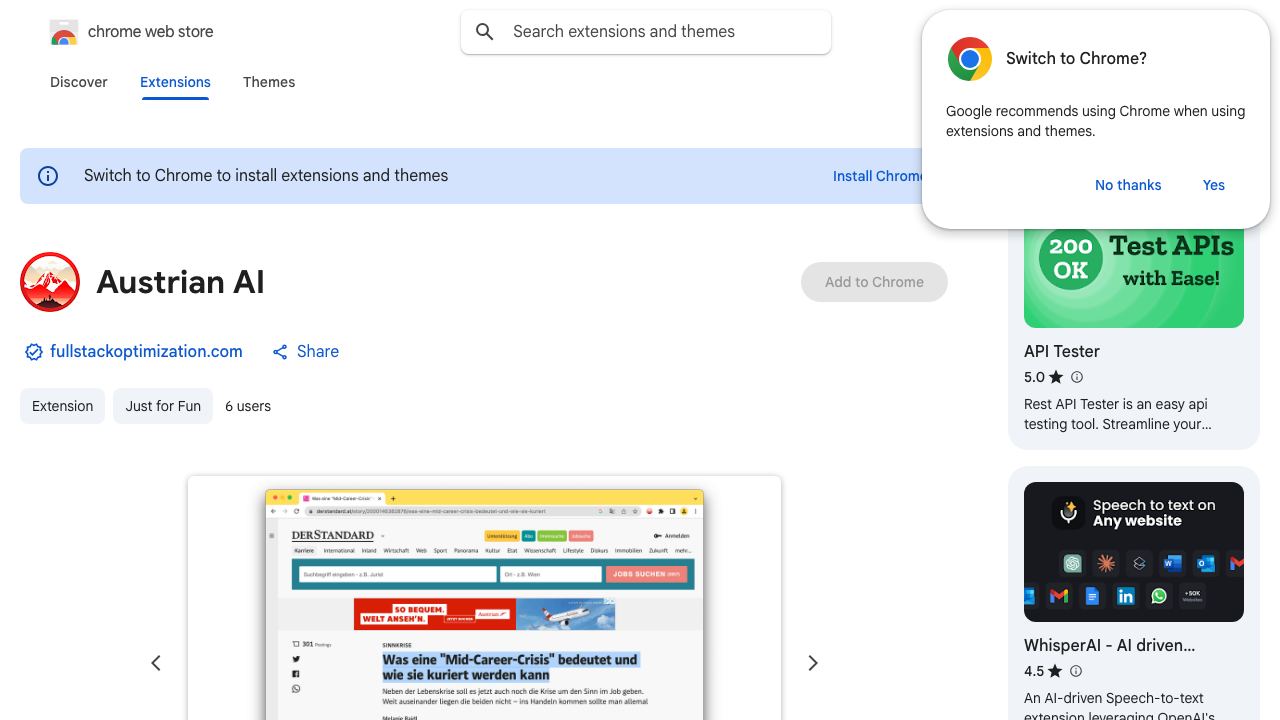Show the previous screenshot with left arrow

[x=156, y=663]
